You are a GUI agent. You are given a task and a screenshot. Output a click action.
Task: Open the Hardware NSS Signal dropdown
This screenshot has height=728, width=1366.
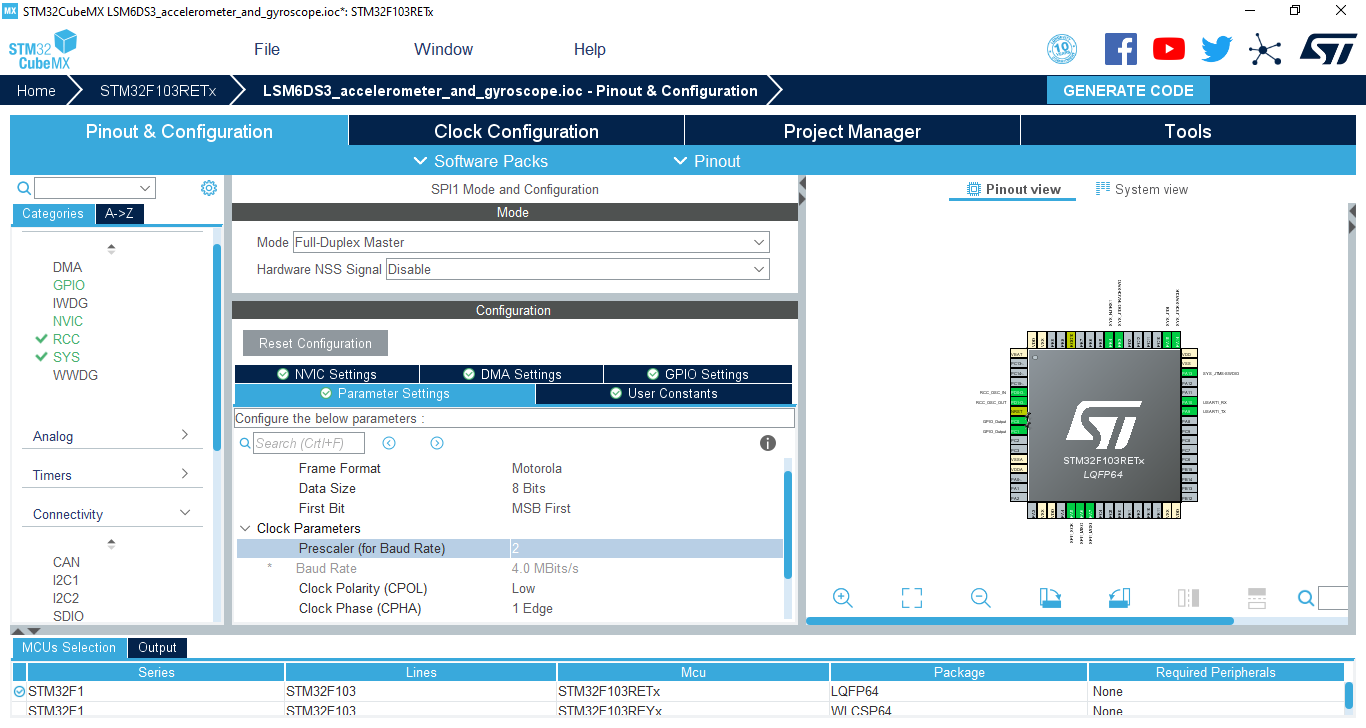(577, 269)
